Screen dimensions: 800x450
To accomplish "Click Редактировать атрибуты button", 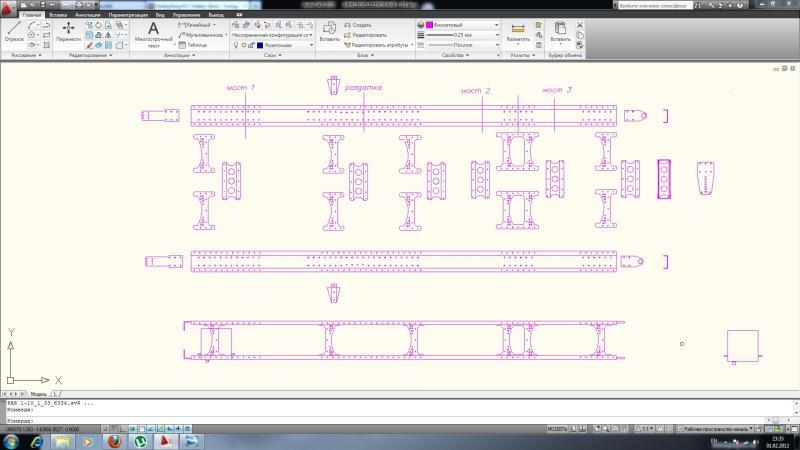I will point(376,45).
